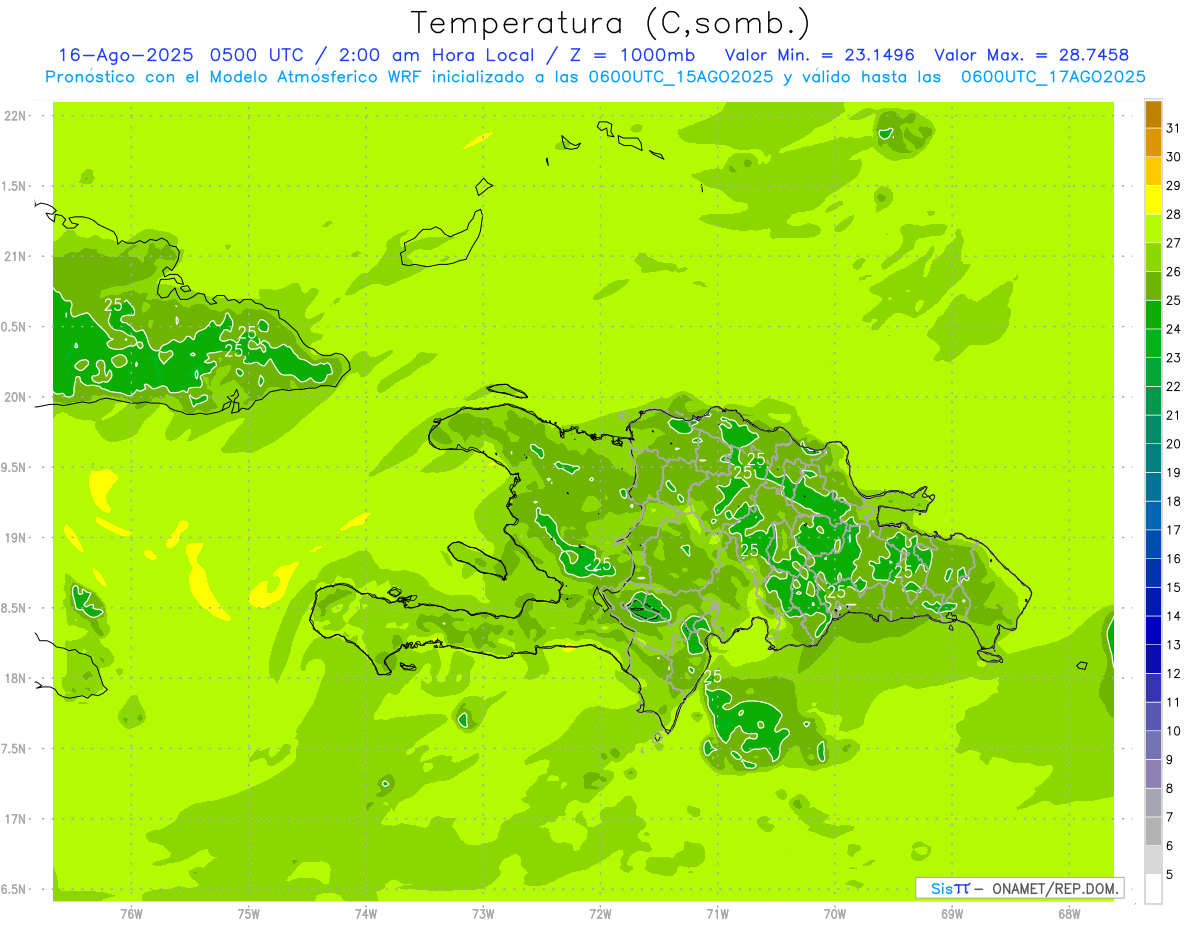1200x927 pixels.
Task: Click the title "Temperatura (C,somb.)"
Action: 611,23
